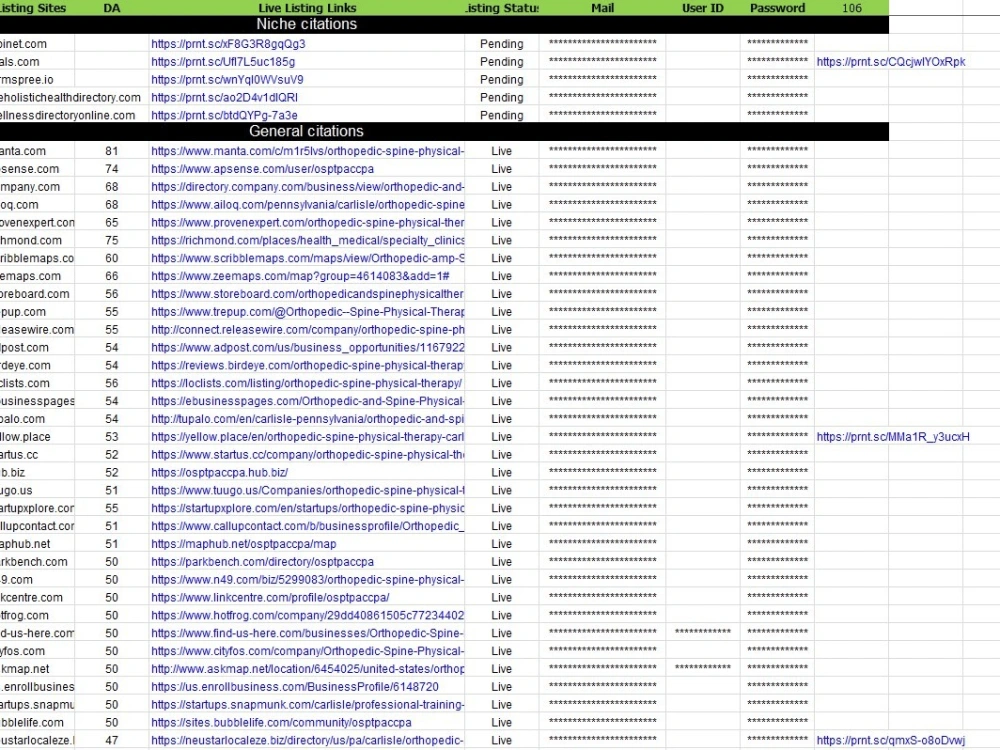Select the General citations section row

[444, 131]
